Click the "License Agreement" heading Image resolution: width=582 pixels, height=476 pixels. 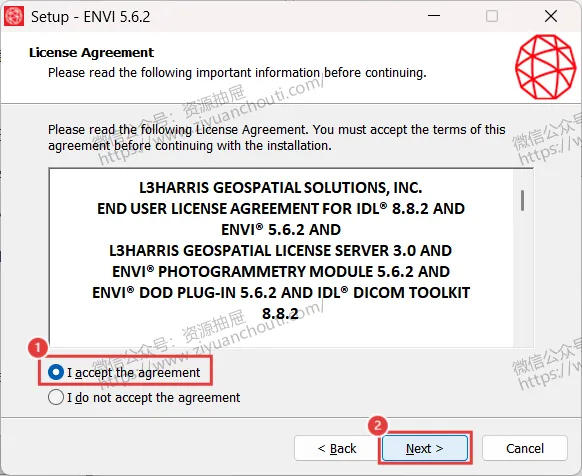coord(91,53)
